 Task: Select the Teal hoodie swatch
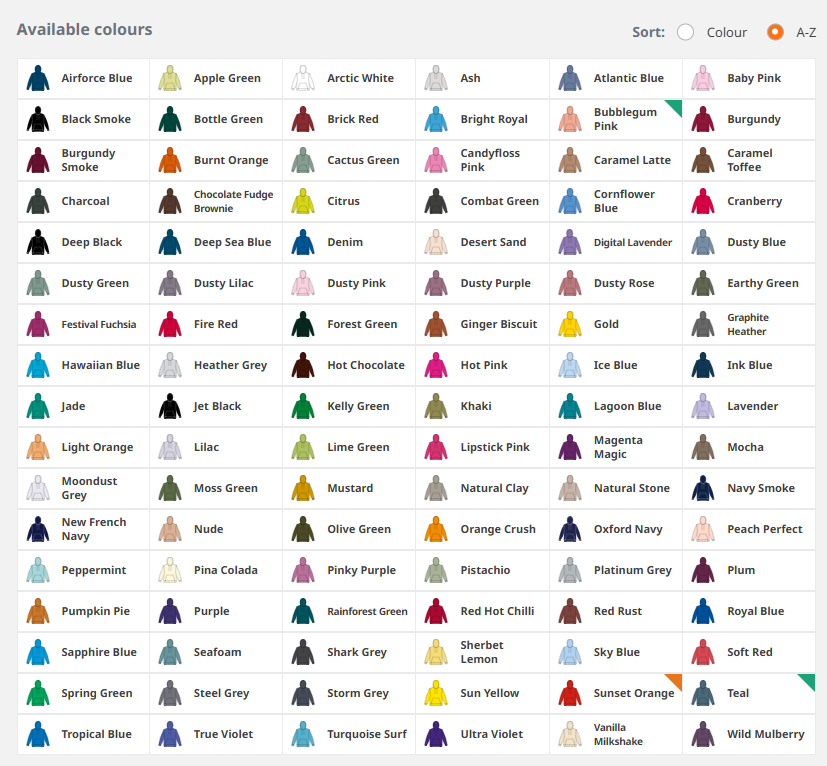749,693
